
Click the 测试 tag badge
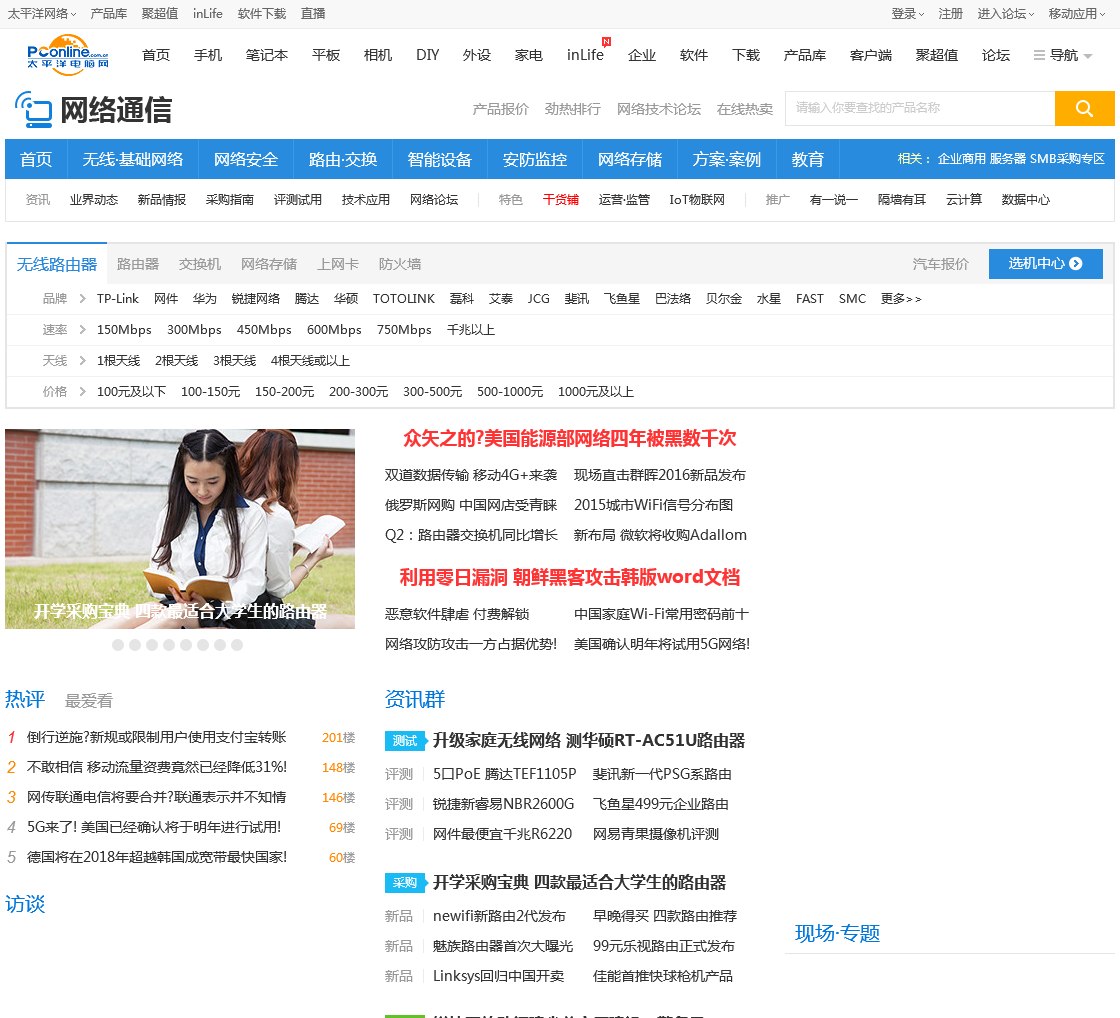(x=405, y=741)
